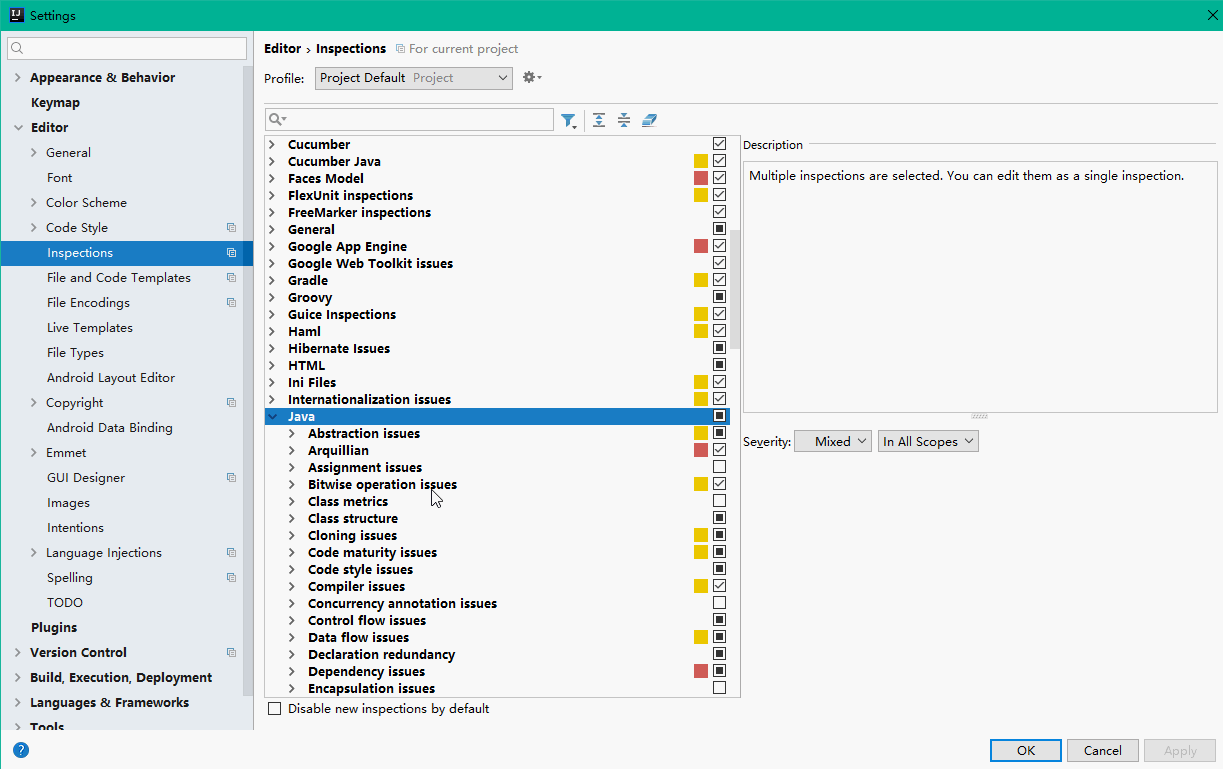This screenshot has width=1223, height=769.
Task: Select Plugins in the settings tree
Action: tap(54, 628)
